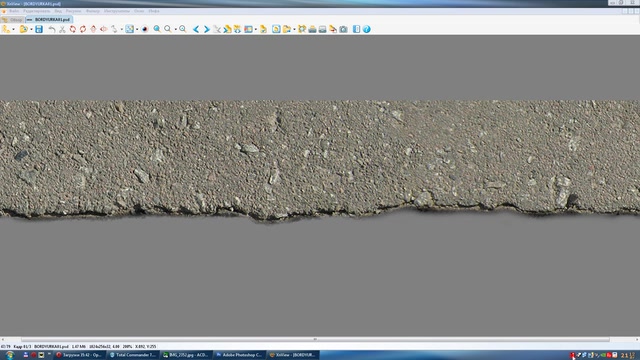
Task: Apply red-eye correction tool
Action: pyautogui.click(x=144, y=29)
